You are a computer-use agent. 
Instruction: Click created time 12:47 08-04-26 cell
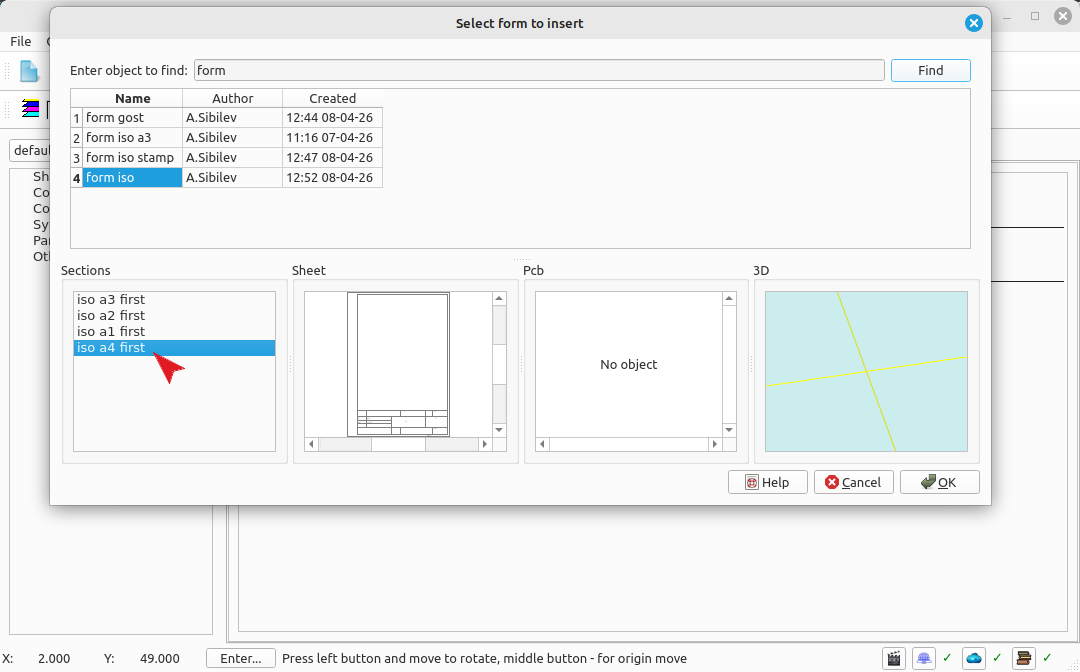(332, 158)
